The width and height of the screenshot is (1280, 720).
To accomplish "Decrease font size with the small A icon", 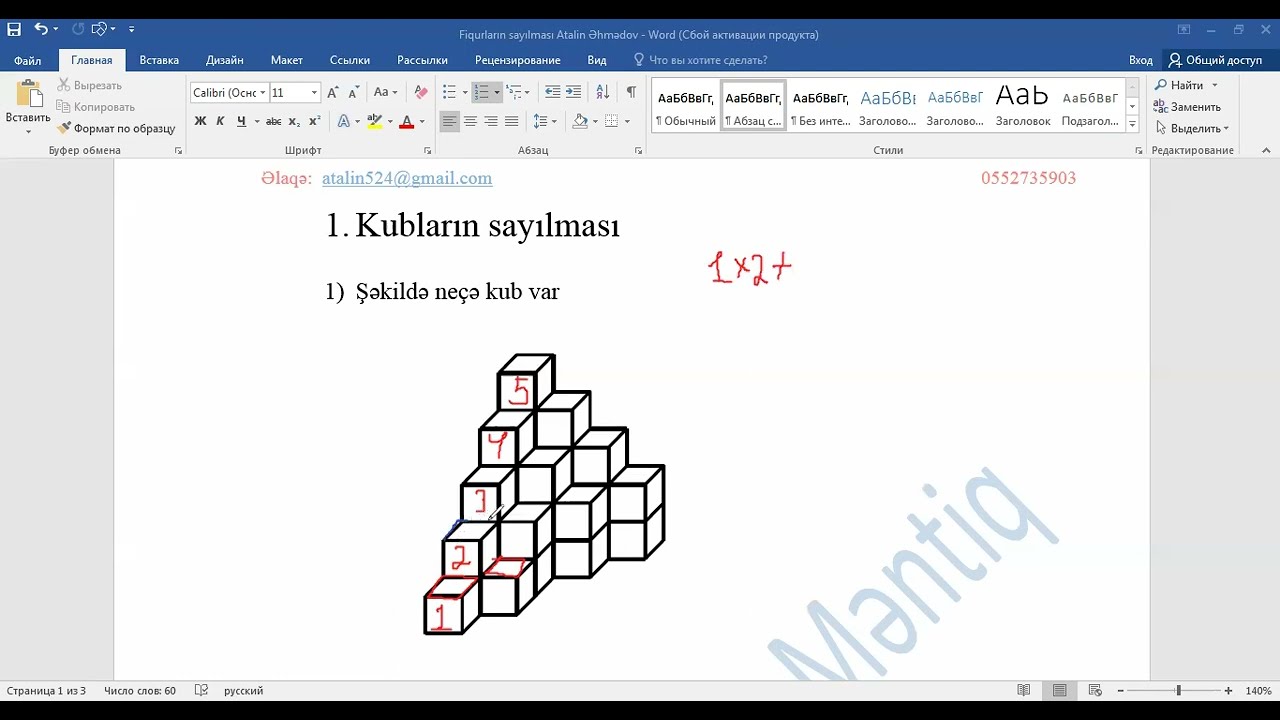I will click(x=353, y=92).
